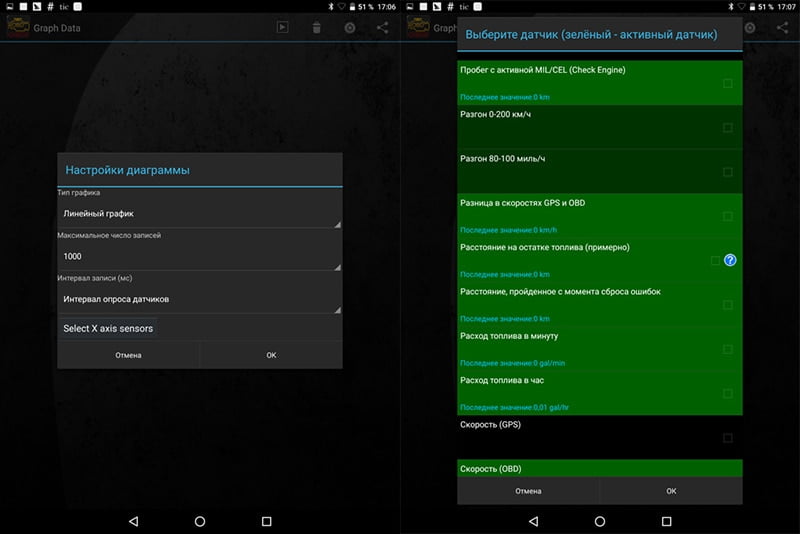Click the blue help question mark icon

click(730, 260)
